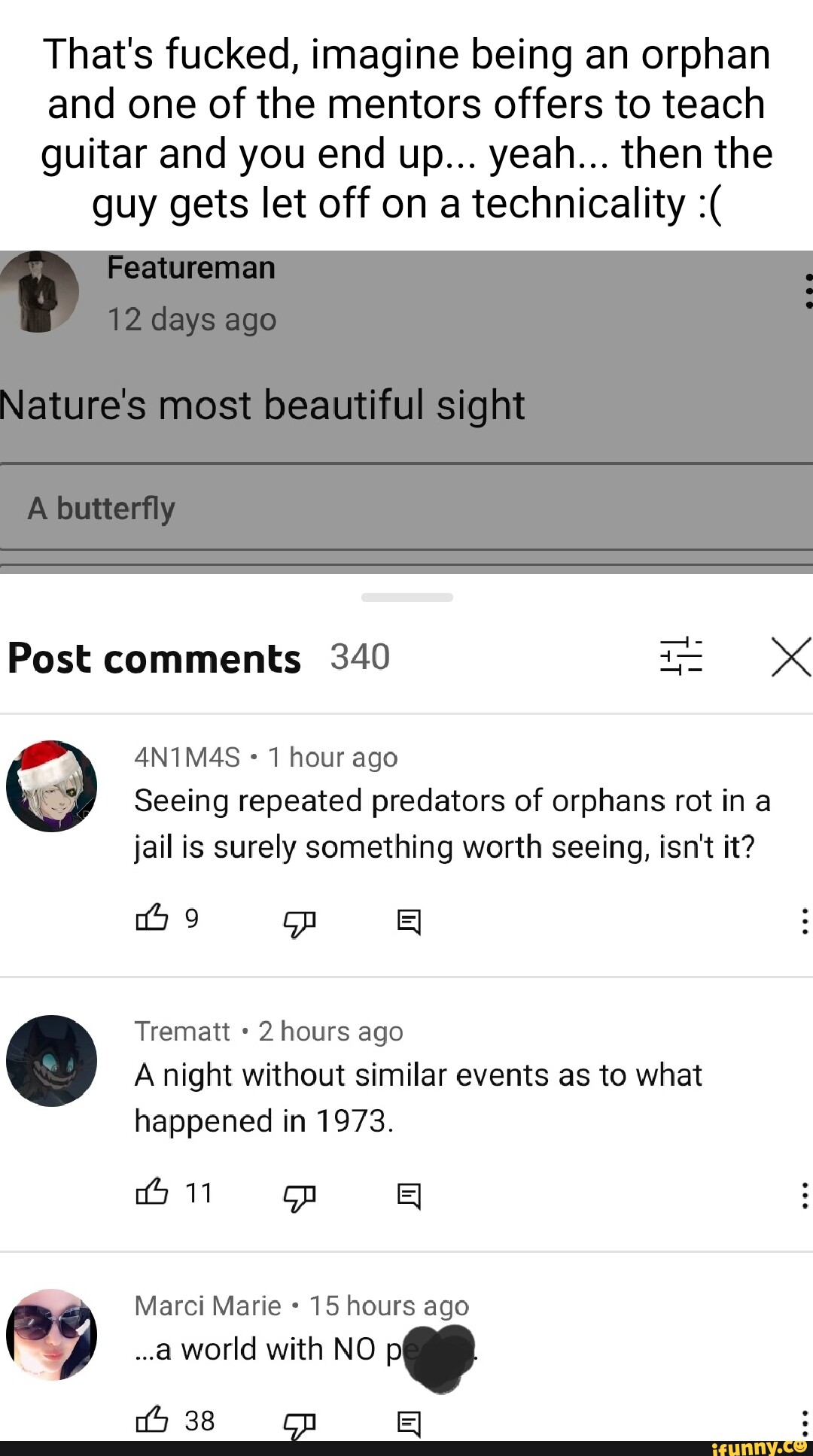Close the post comments panel

pos(790,657)
